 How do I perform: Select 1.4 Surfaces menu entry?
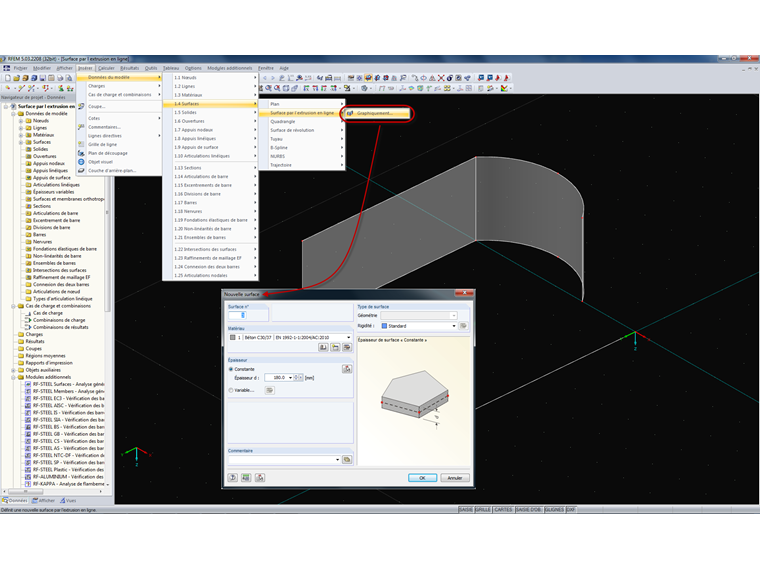coord(210,104)
